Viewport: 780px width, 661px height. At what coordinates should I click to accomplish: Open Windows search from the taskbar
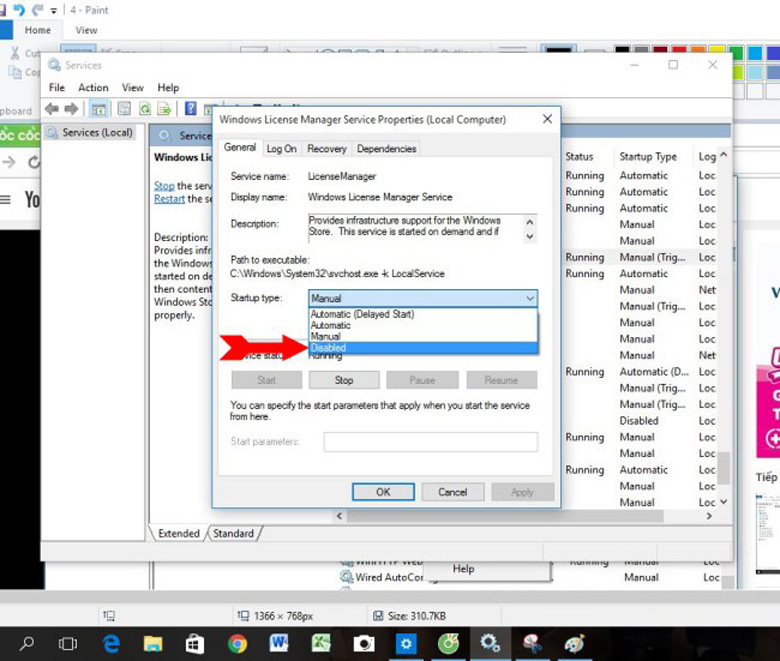pos(26,644)
